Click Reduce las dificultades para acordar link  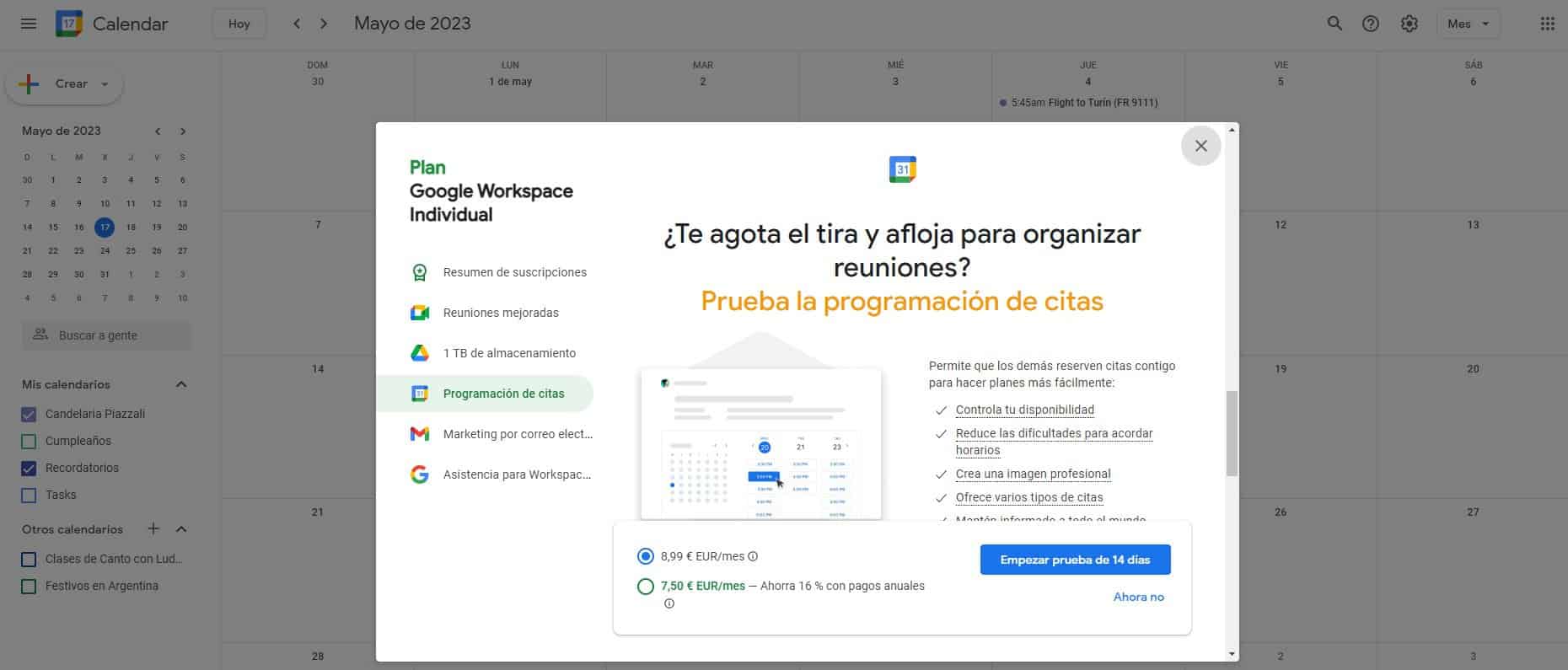[x=1054, y=442]
